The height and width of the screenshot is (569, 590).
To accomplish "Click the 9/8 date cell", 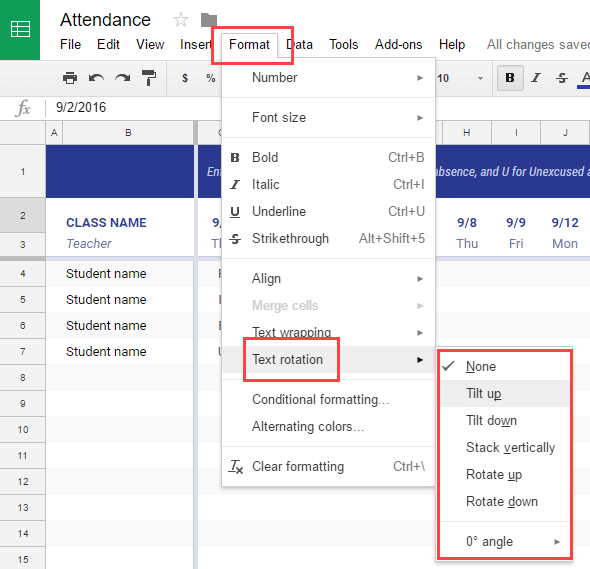I will [467, 222].
